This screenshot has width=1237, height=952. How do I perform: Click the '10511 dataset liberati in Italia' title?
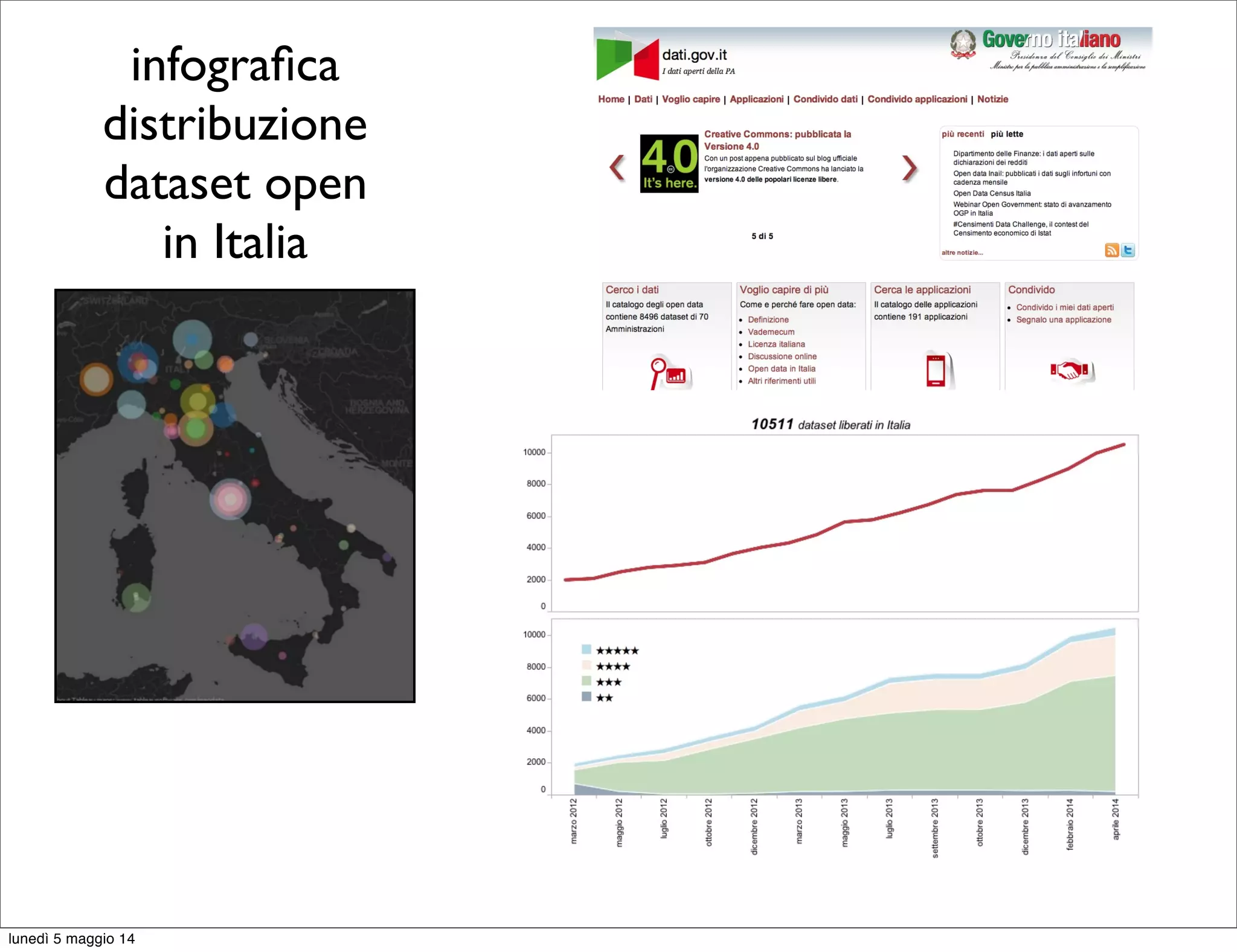(x=831, y=425)
